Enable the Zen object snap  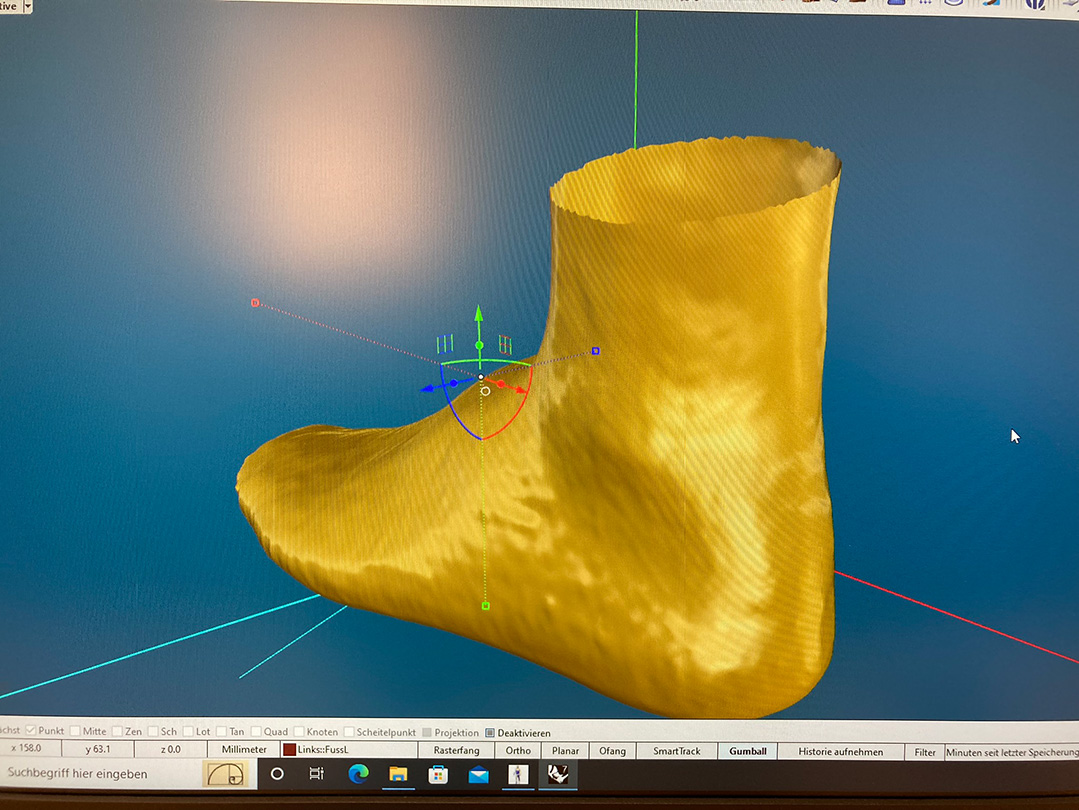118,731
